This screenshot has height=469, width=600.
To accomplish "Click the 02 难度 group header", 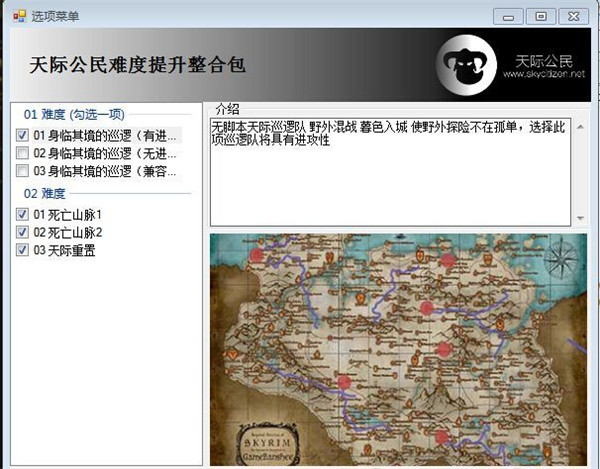I will pos(44,194).
